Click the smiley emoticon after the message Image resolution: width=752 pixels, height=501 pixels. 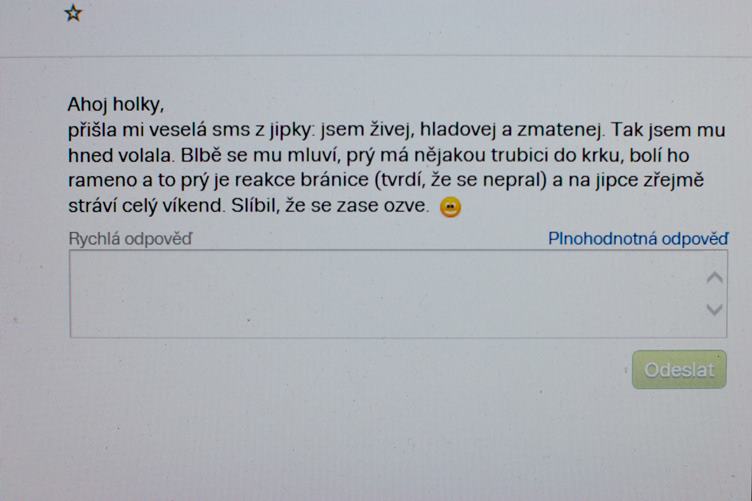[450, 207]
